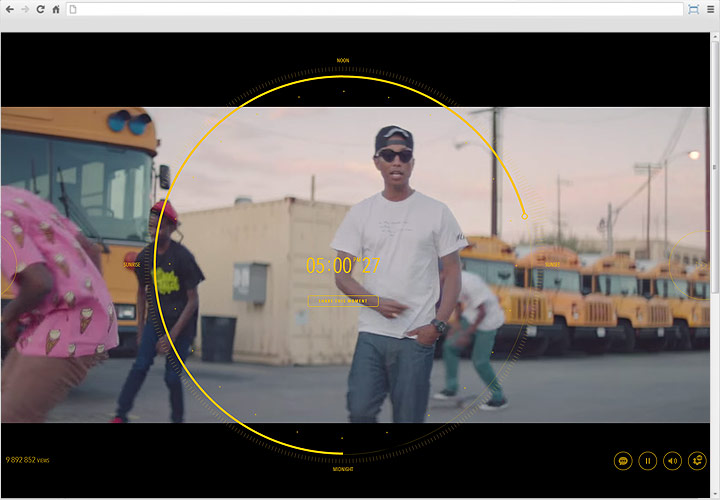
Task: Jump to SUNSET on the dial
Action: point(552,265)
